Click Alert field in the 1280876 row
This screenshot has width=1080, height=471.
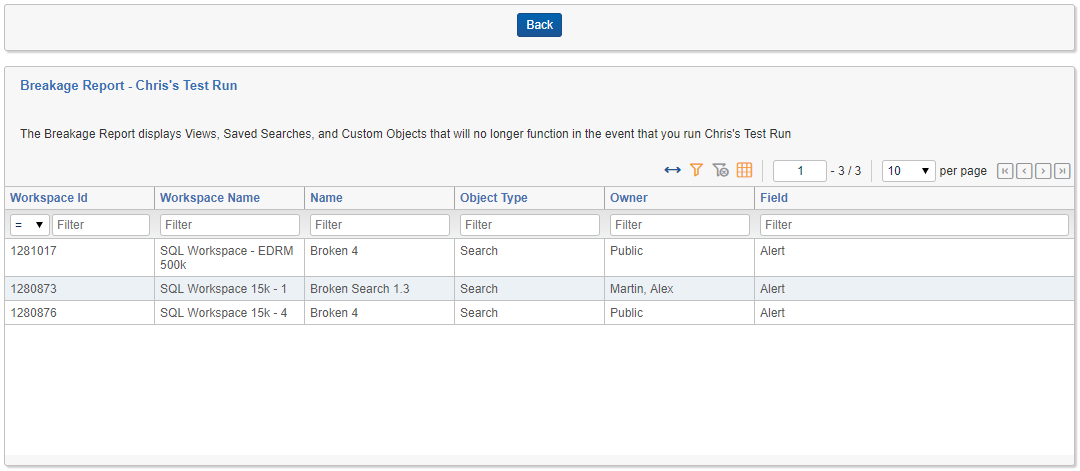pyautogui.click(x=915, y=313)
